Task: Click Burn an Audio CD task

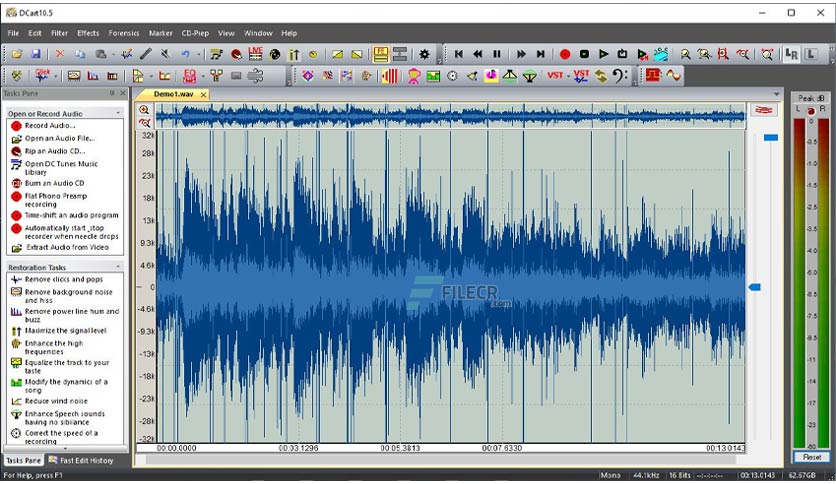Action: pos(54,183)
